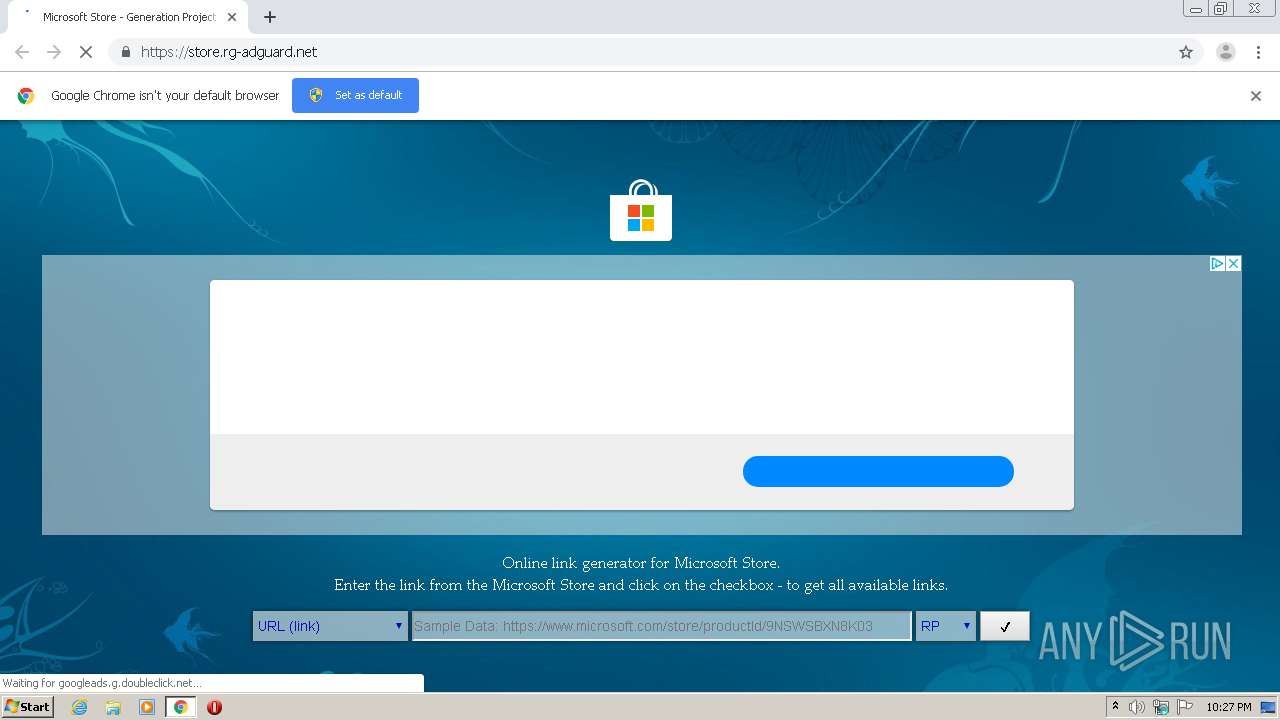Click the browser back arrow
This screenshot has width=1280, height=720.
[x=22, y=52]
